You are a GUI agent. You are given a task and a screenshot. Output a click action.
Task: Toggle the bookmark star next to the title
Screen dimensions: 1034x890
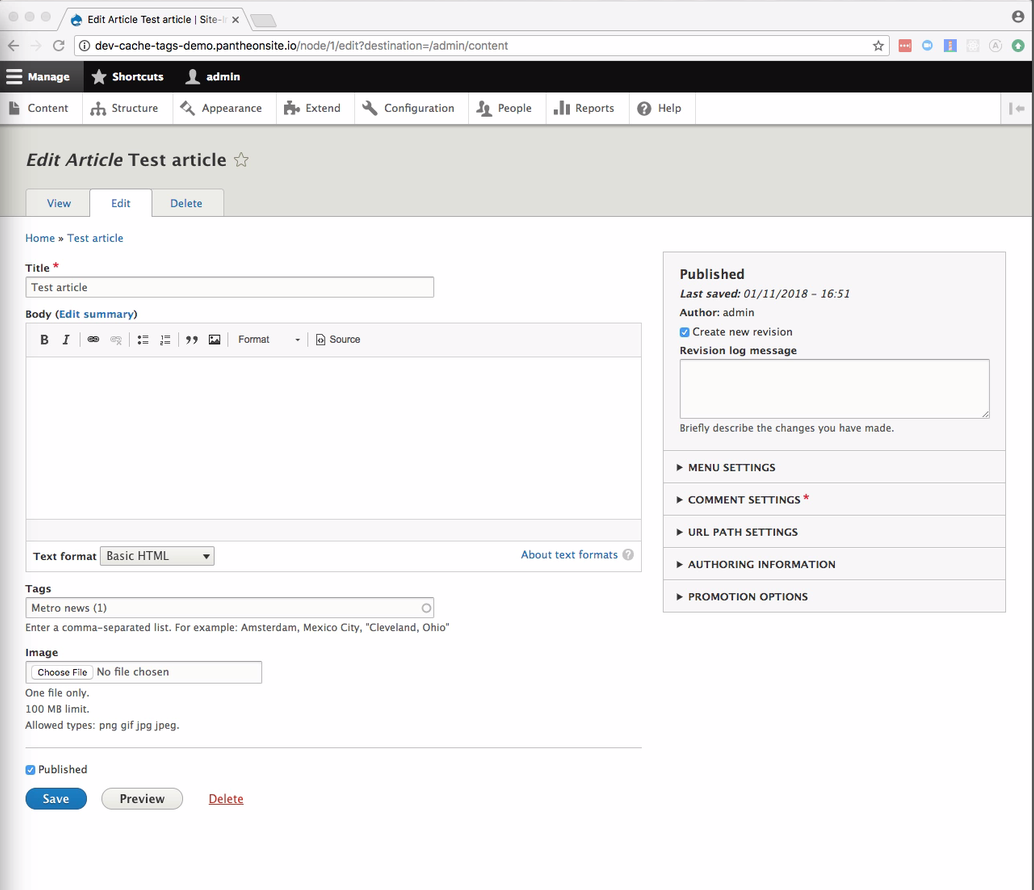click(240, 159)
